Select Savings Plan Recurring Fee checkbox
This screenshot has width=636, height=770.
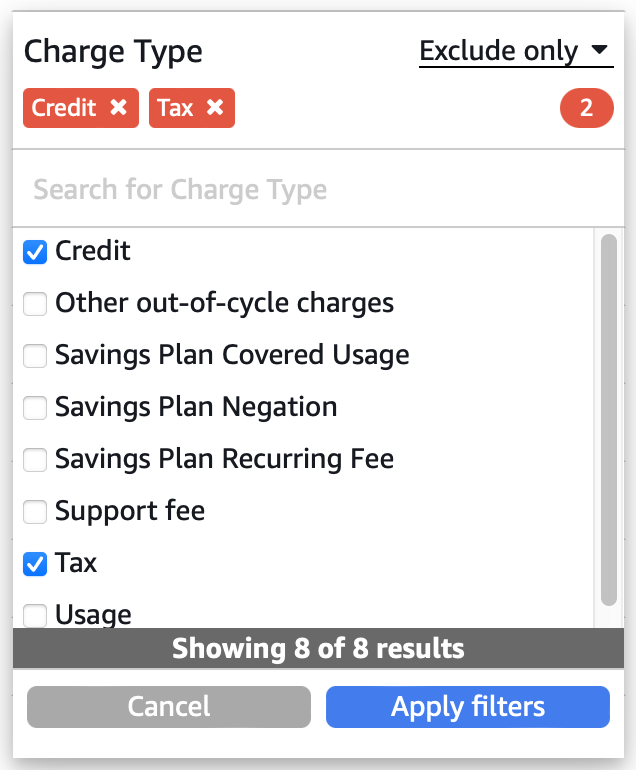(35, 460)
